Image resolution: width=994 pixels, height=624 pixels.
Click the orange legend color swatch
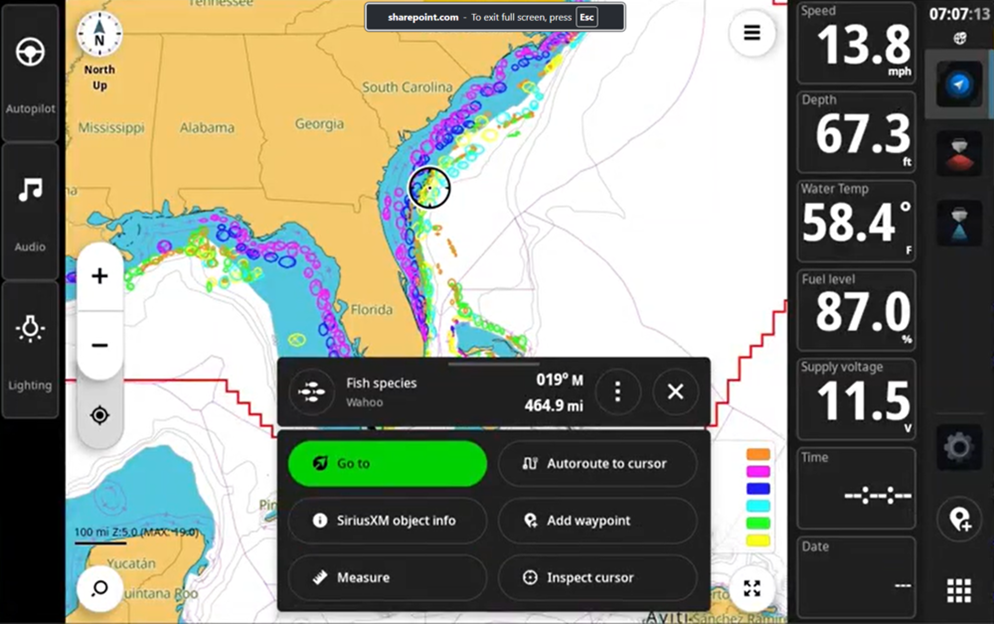[x=758, y=455]
